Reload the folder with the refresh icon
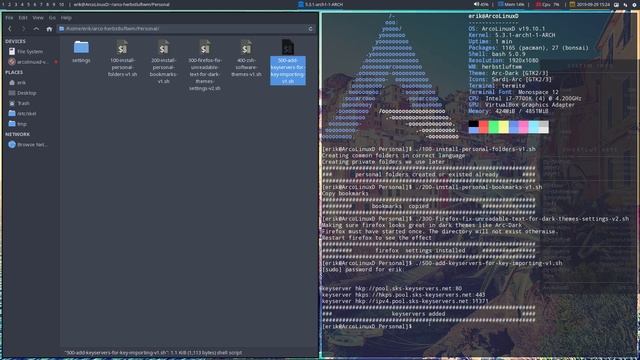 [x=310, y=29]
